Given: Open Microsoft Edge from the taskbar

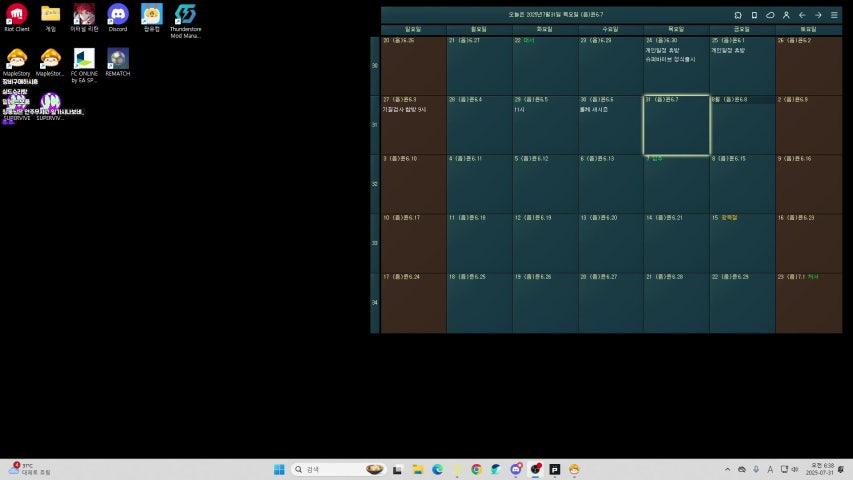Looking at the screenshot, I should click(437, 469).
